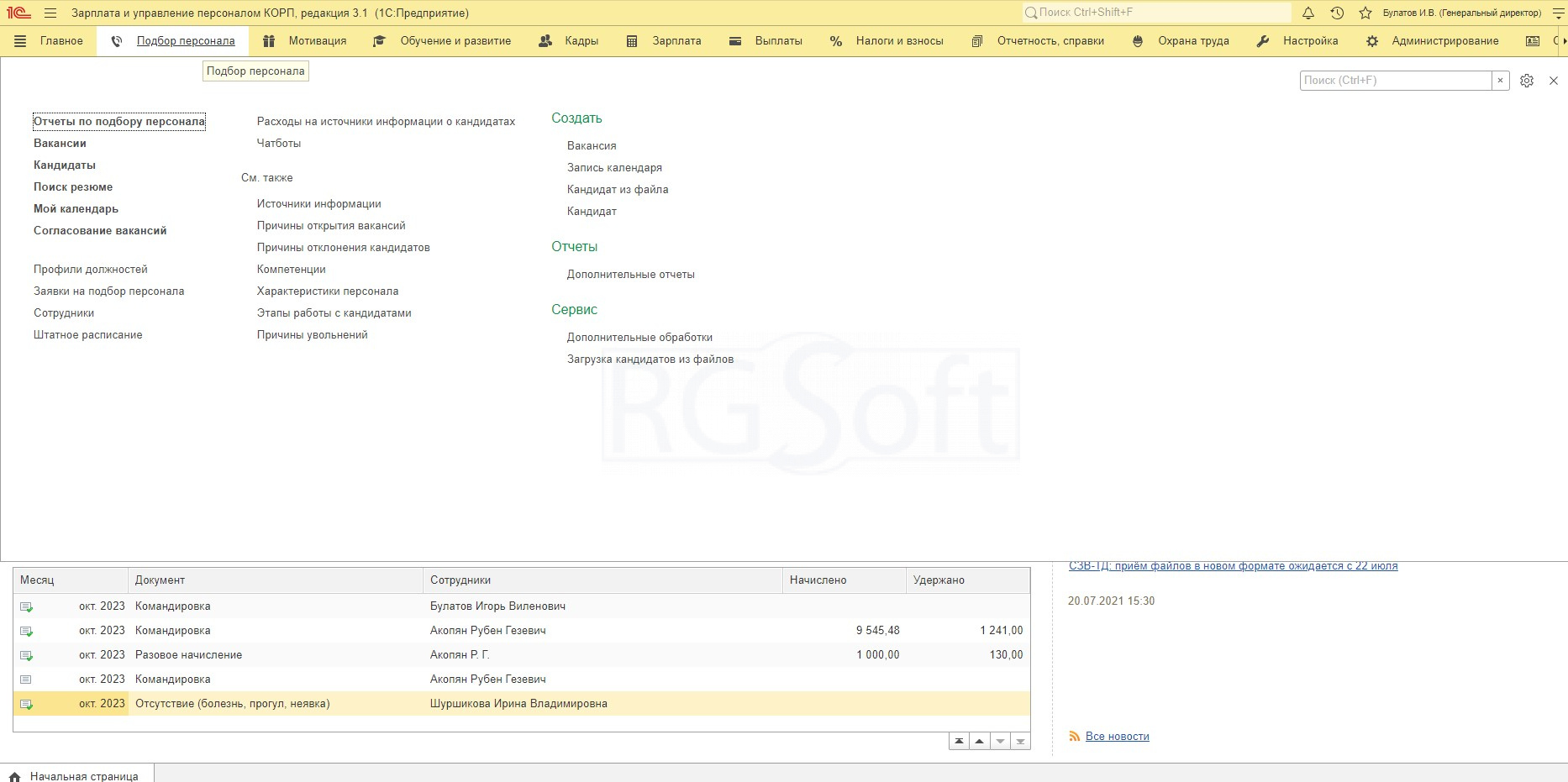1568x782 pixels.
Task: Go to the Главное section
Action: pyautogui.click(x=61, y=41)
